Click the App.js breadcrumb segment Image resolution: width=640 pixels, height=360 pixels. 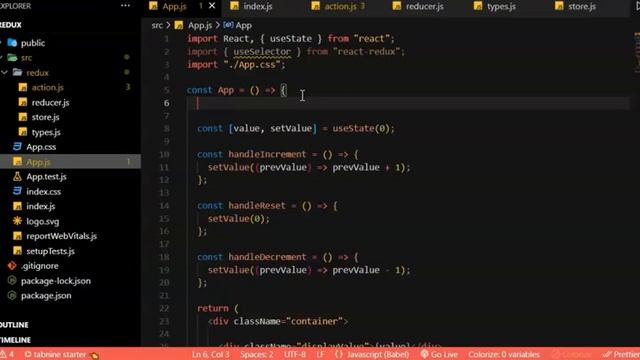click(x=200, y=25)
